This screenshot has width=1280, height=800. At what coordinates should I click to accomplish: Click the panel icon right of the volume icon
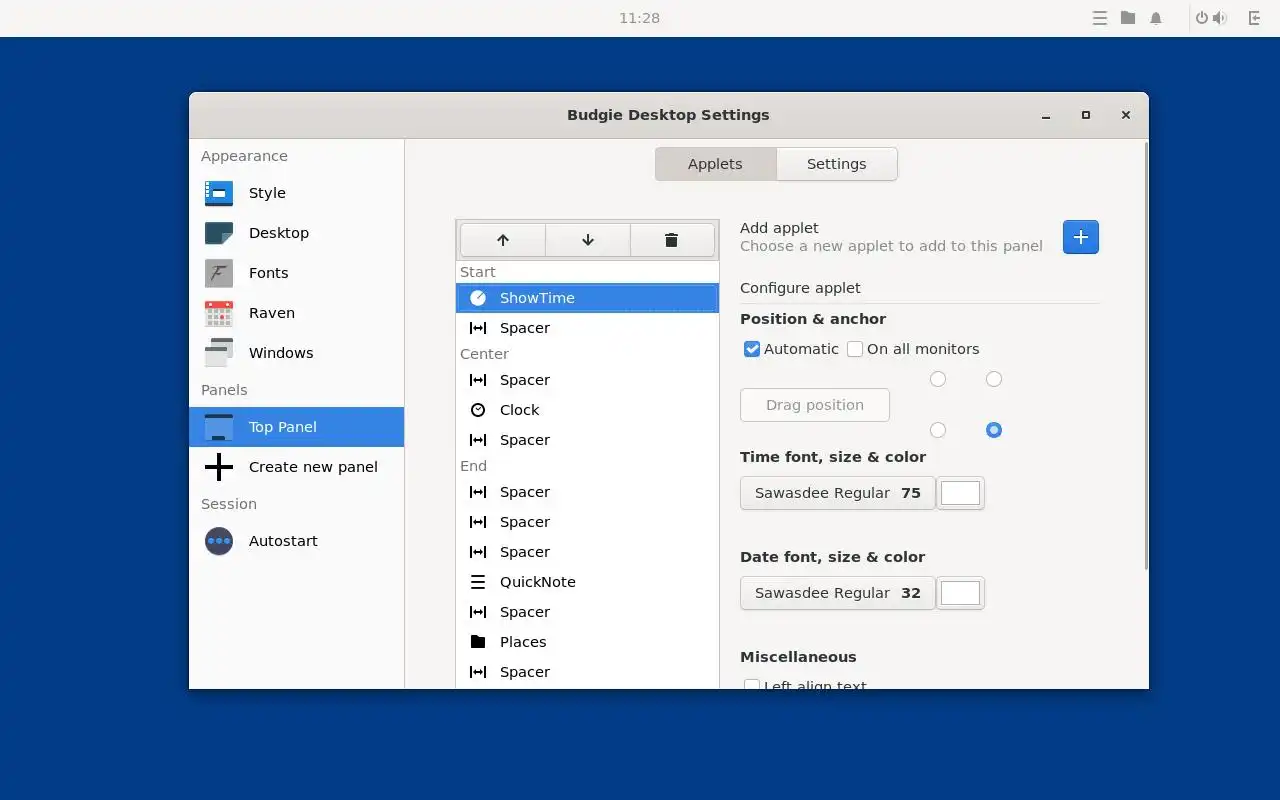coord(1255,18)
